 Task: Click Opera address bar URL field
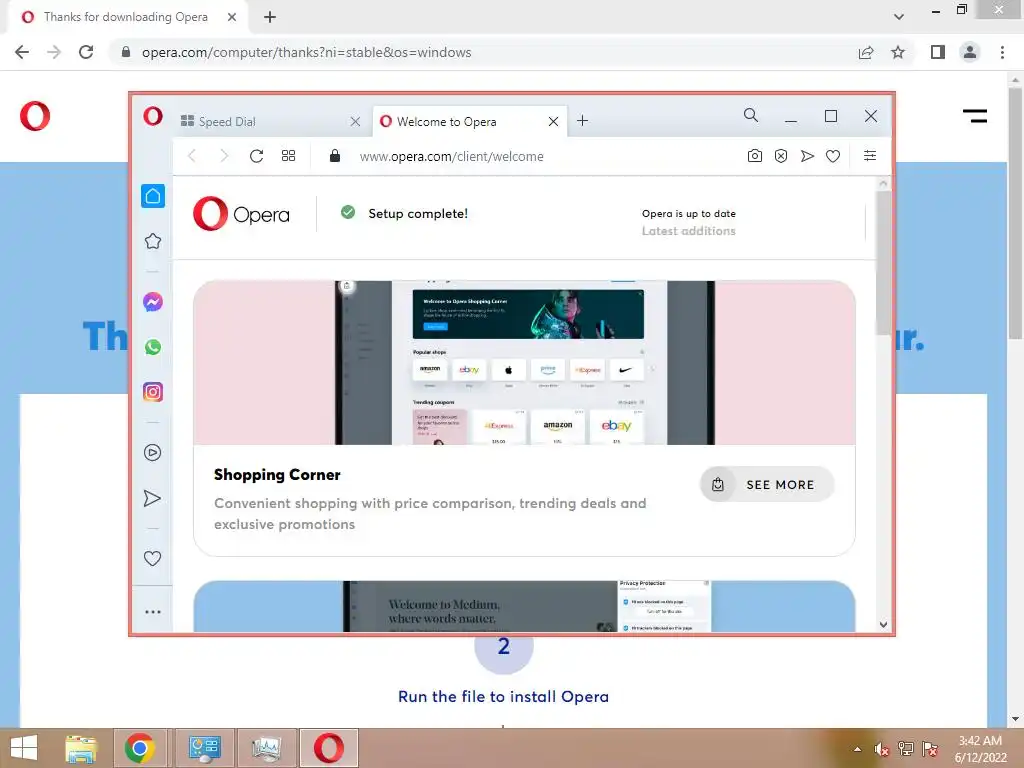tap(451, 156)
